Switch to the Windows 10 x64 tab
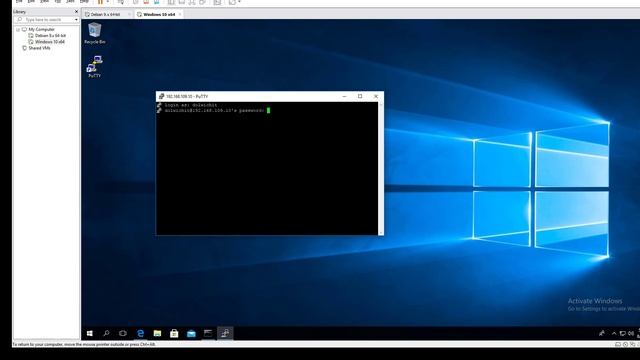640x360 pixels. pyautogui.click(x=159, y=14)
